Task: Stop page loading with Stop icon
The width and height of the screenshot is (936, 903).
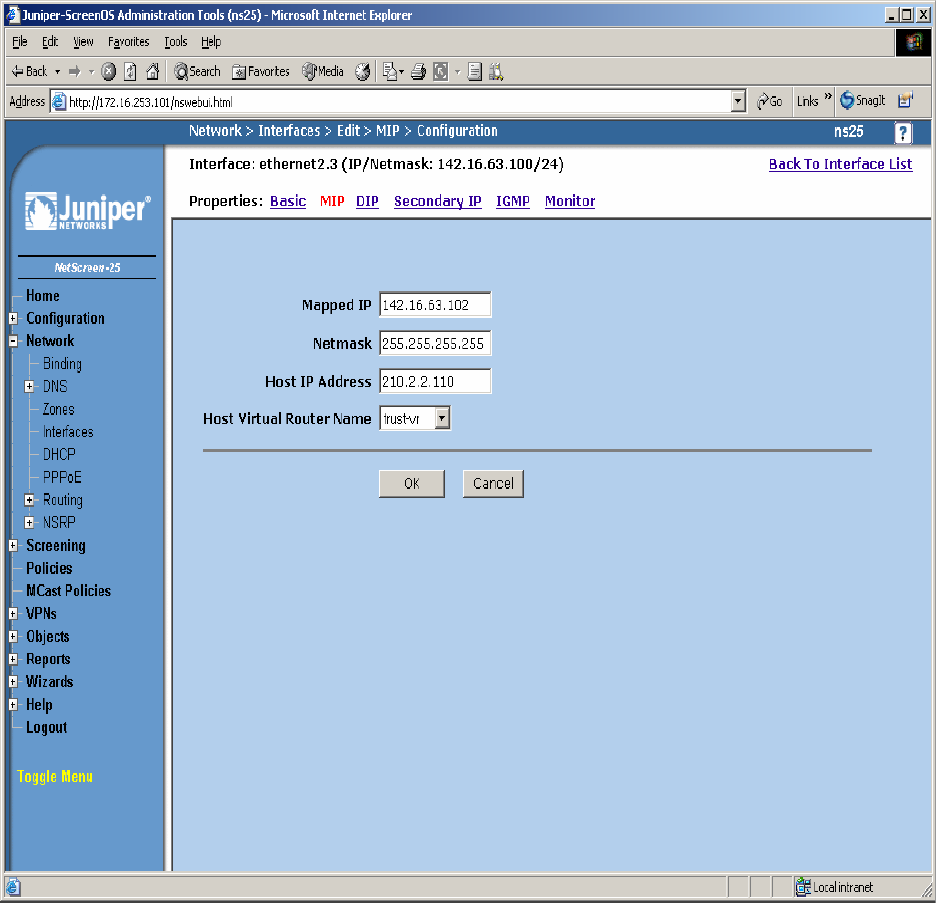Action: point(108,72)
